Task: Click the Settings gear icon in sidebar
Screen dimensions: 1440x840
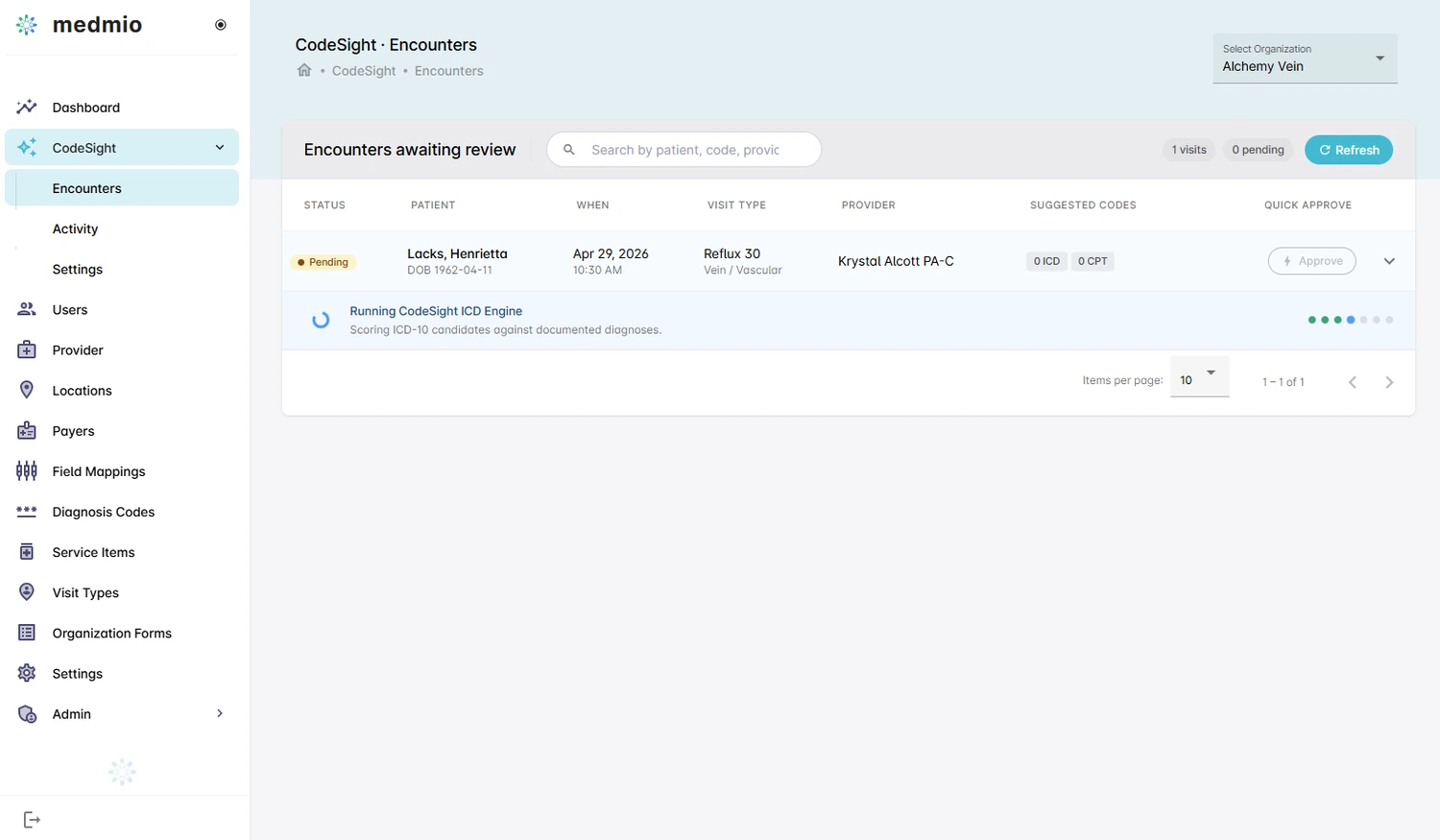Action: (27, 673)
